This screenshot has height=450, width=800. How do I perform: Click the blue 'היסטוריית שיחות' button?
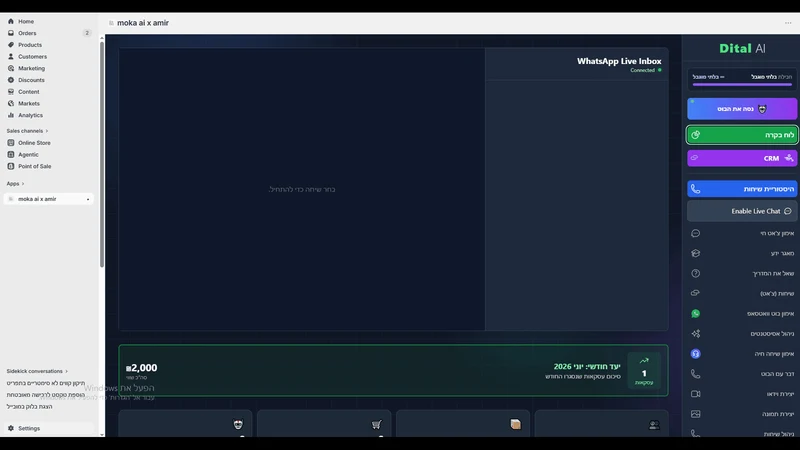[x=742, y=189]
